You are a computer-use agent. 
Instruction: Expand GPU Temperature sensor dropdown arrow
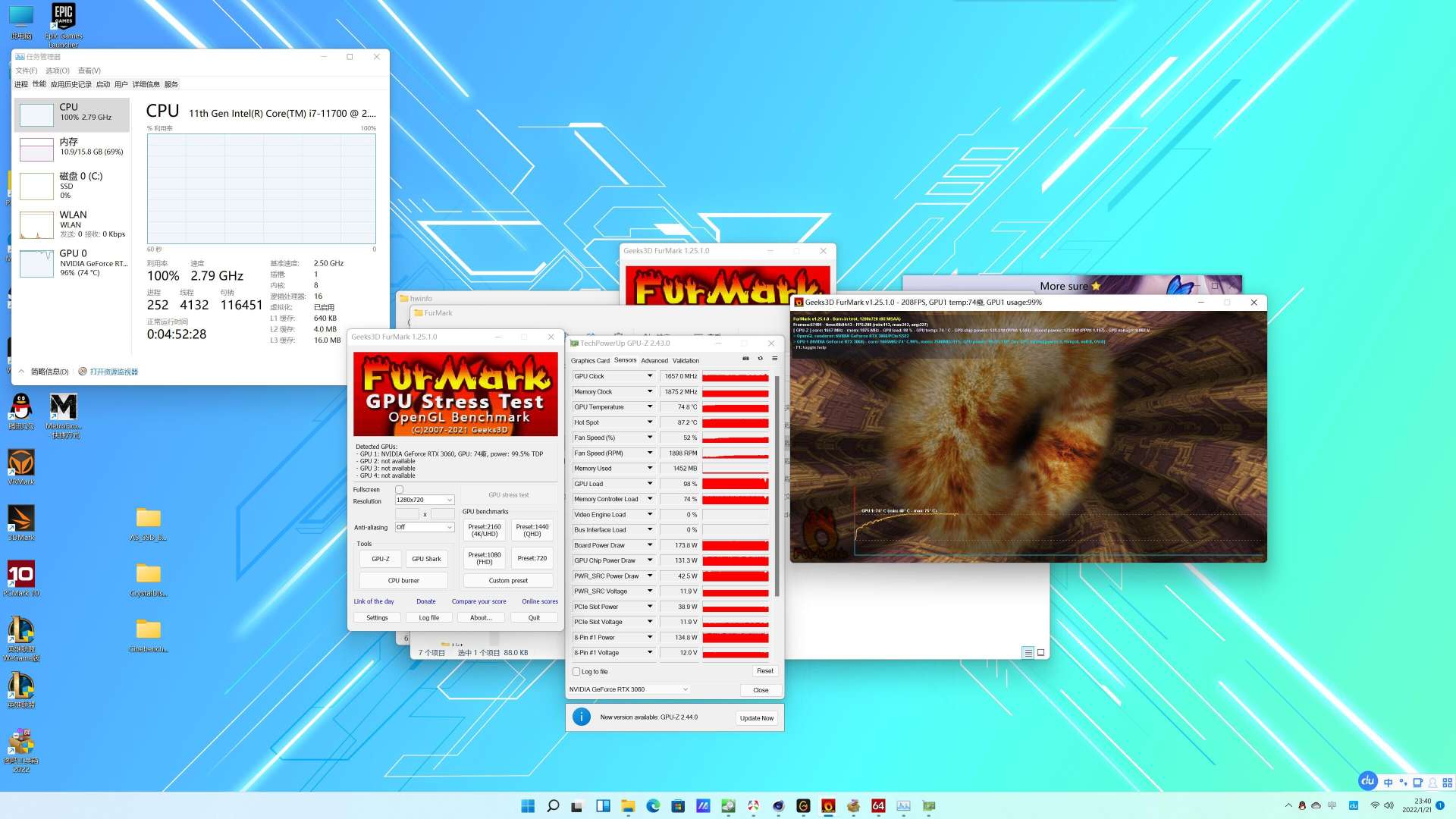tap(650, 407)
